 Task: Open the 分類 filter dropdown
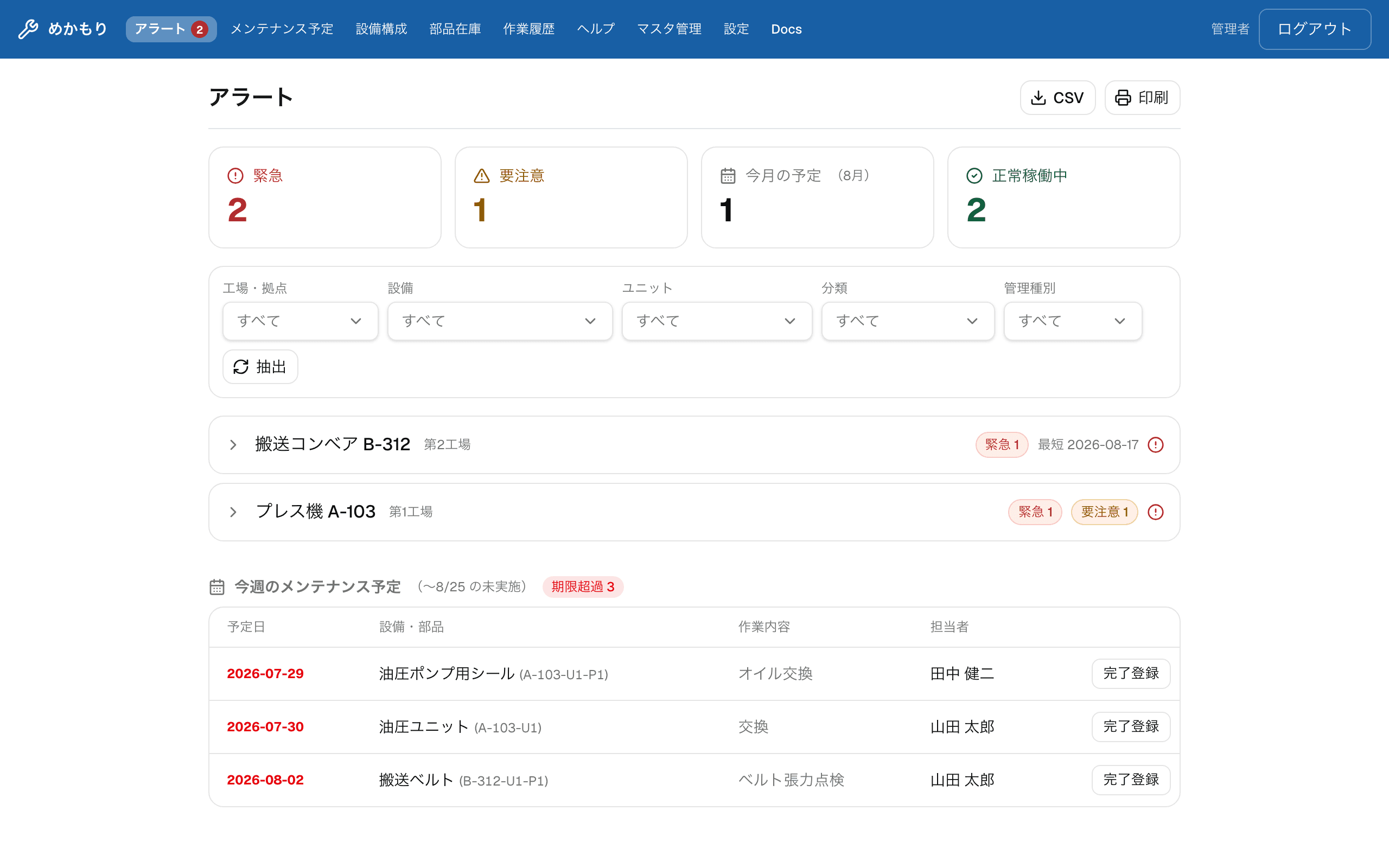(x=907, y=321)
